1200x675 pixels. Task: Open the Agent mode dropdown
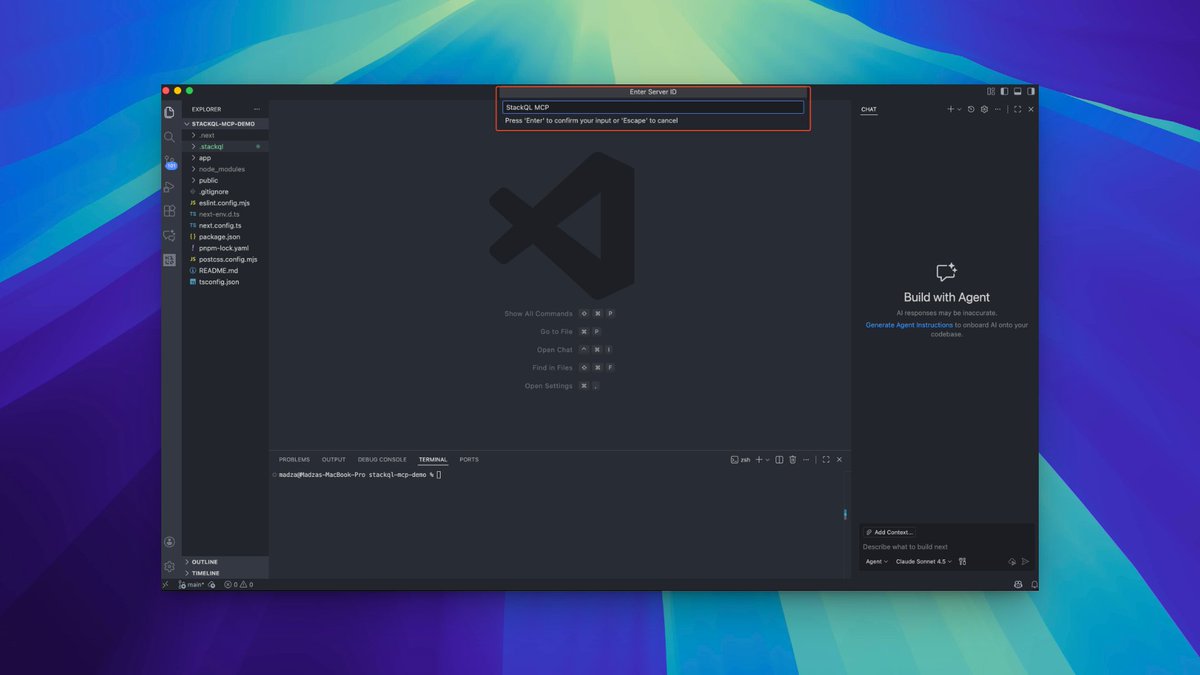(876, 562)
